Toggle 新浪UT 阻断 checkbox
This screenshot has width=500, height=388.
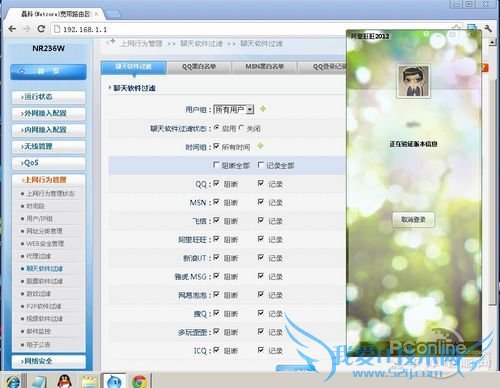click(x=216, y=257)
